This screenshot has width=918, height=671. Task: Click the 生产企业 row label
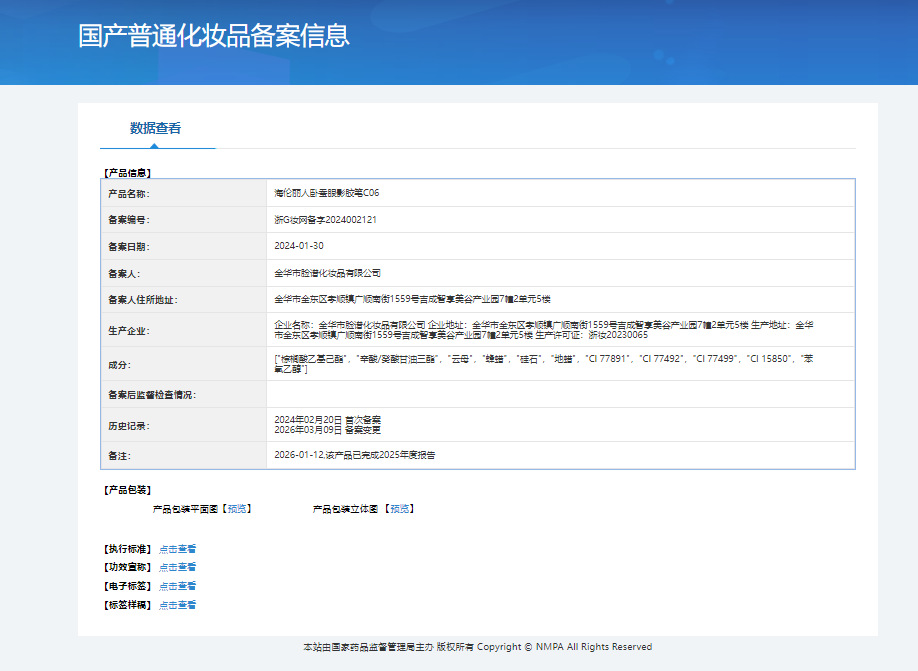point(129,330)
